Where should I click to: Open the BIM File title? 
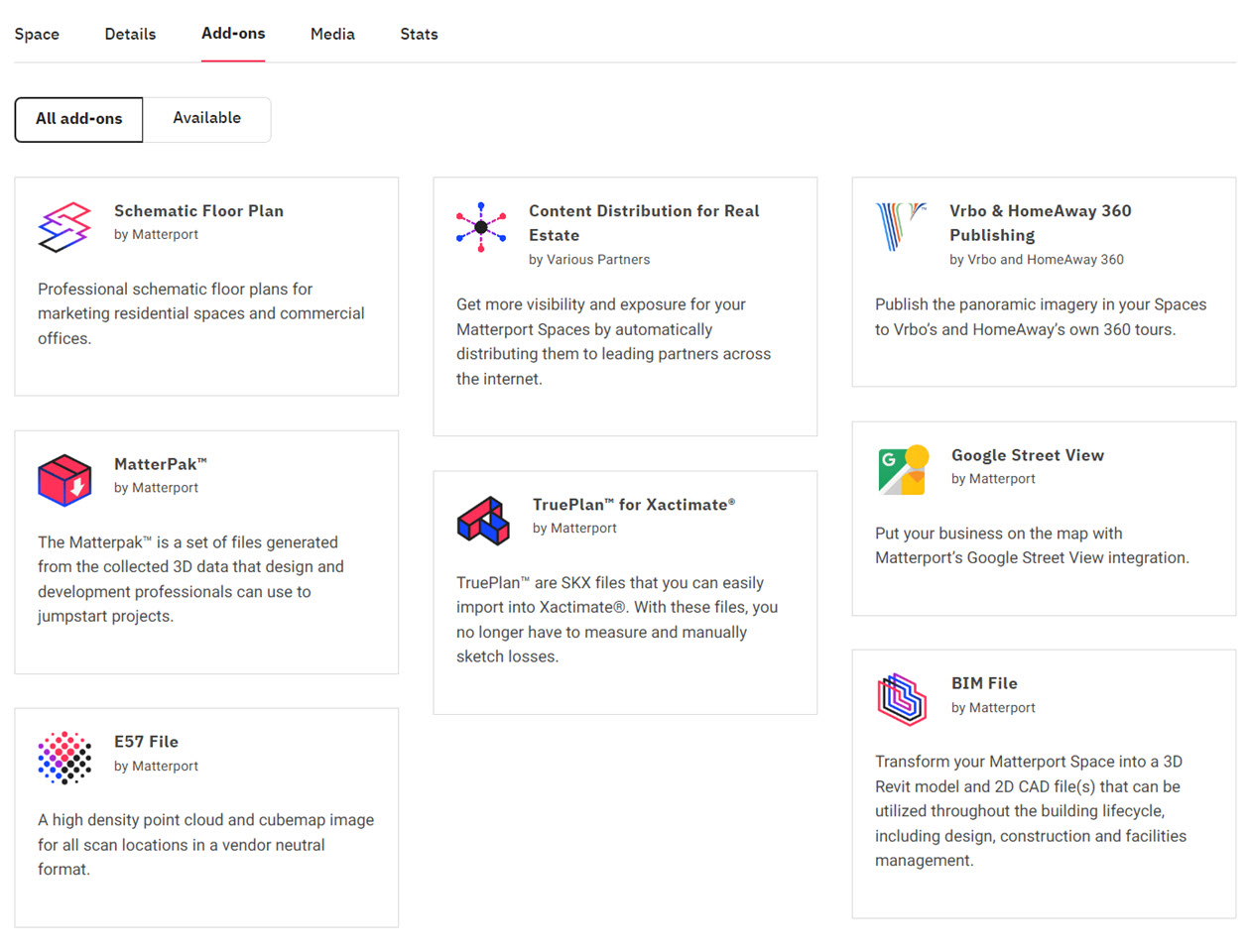coord(984,683)
